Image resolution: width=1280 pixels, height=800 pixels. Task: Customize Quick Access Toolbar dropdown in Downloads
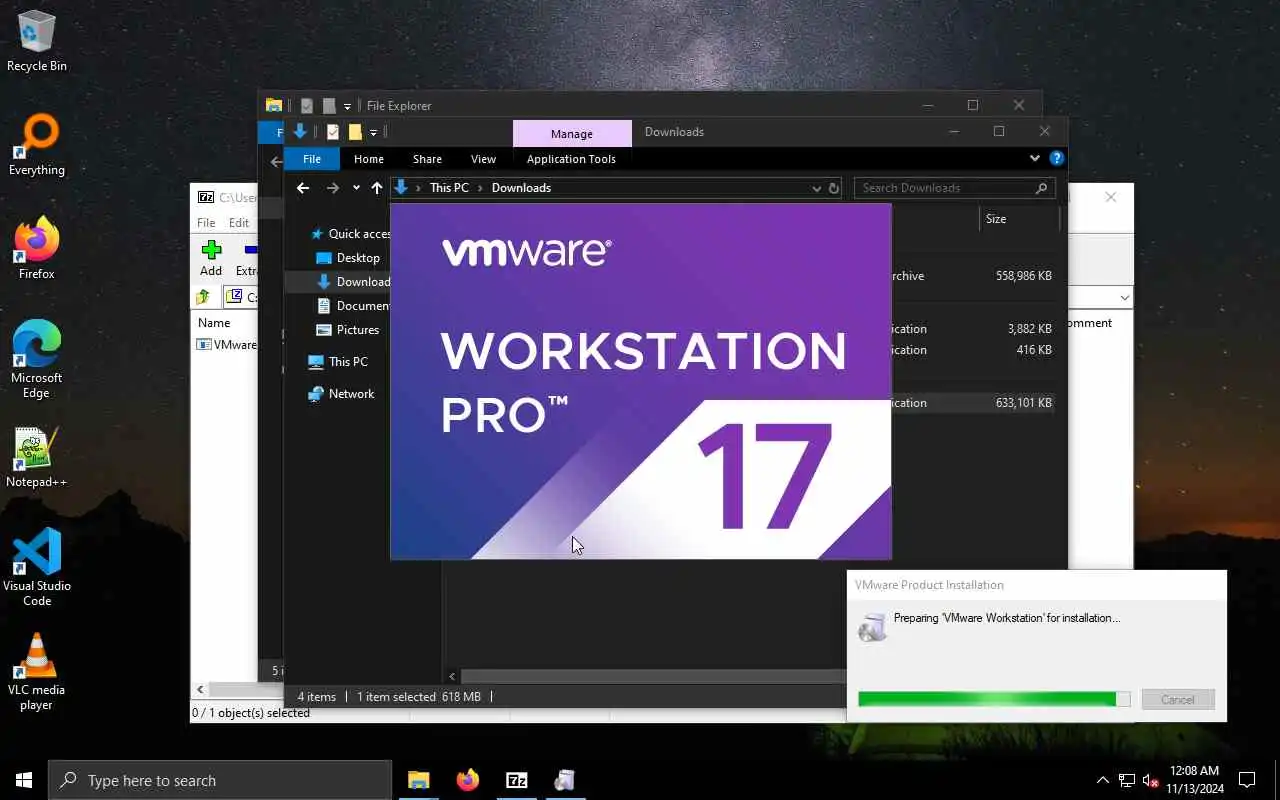[x=373, y=132]
